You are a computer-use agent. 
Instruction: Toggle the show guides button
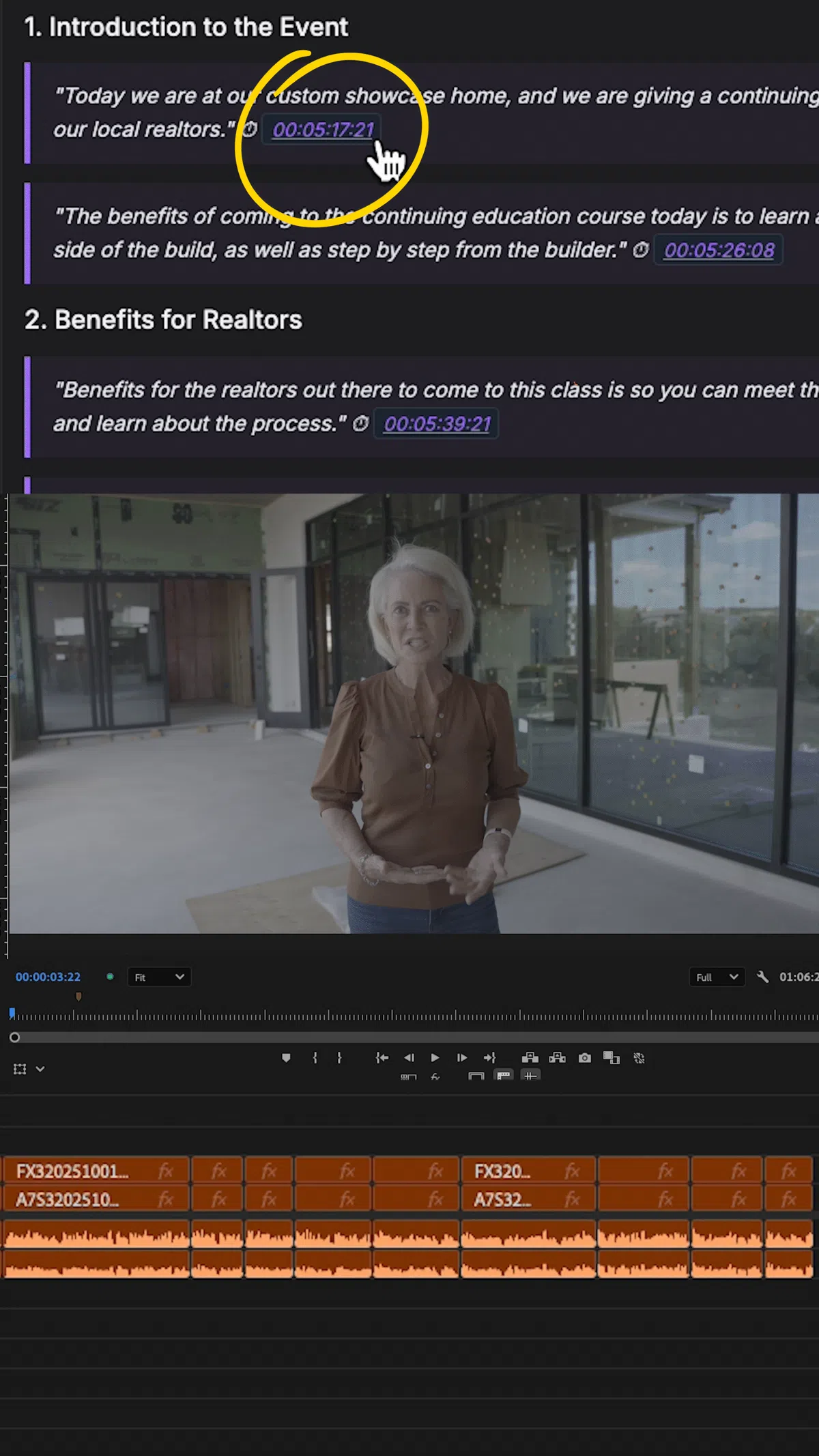point(530,1076)
